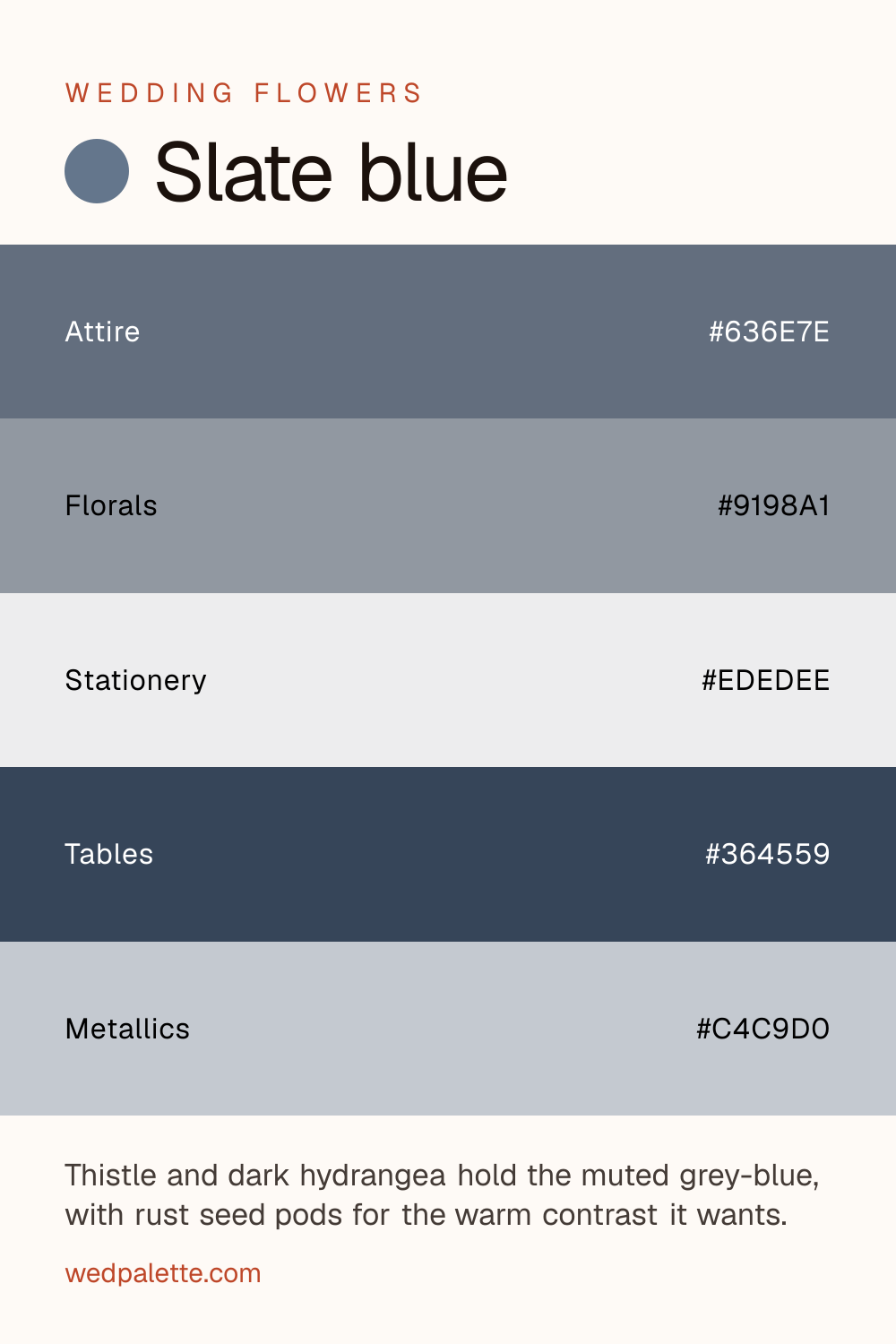Select the Tables color band

click(448, 854)
